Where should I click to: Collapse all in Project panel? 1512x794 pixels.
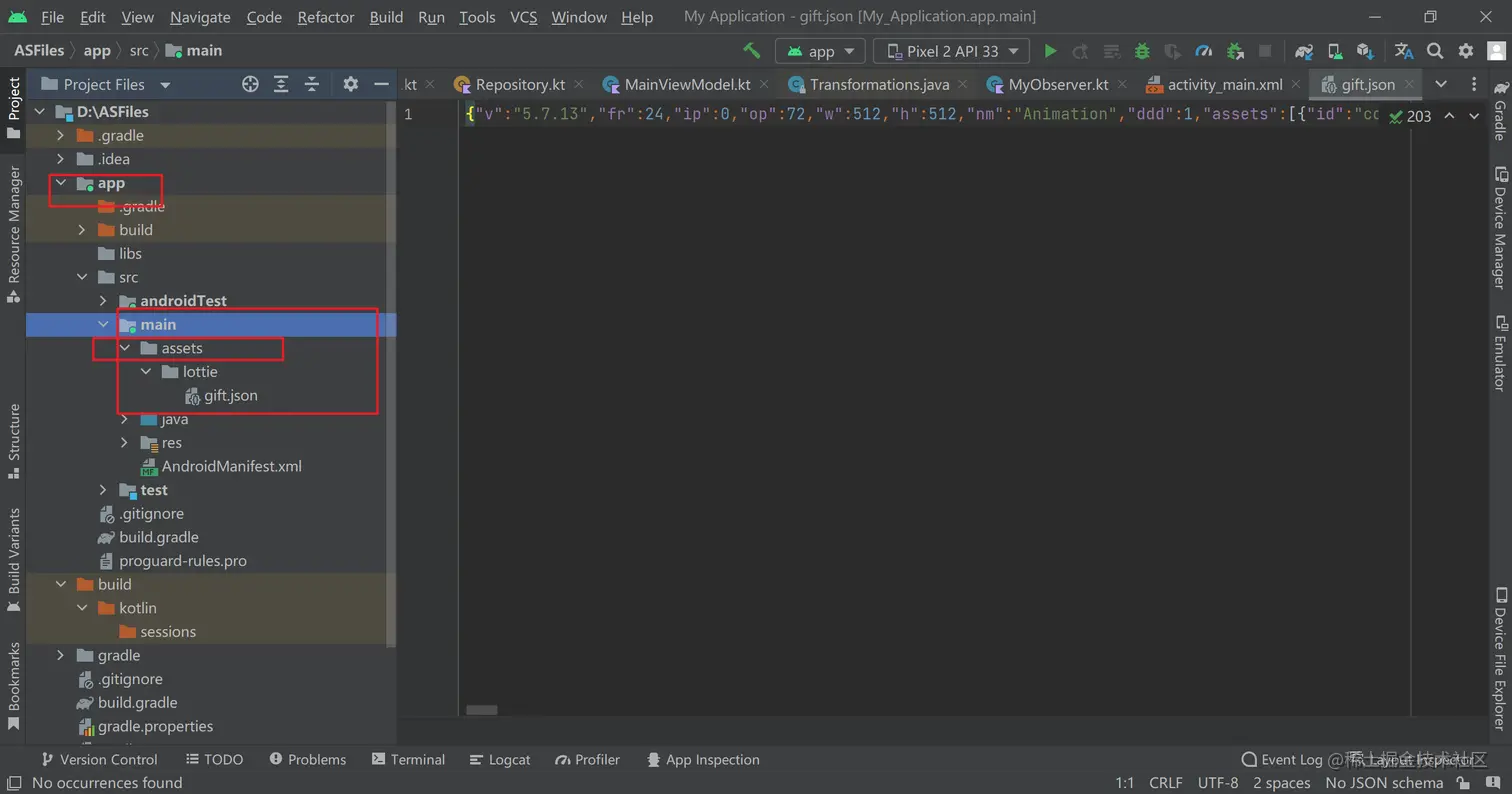312,84
